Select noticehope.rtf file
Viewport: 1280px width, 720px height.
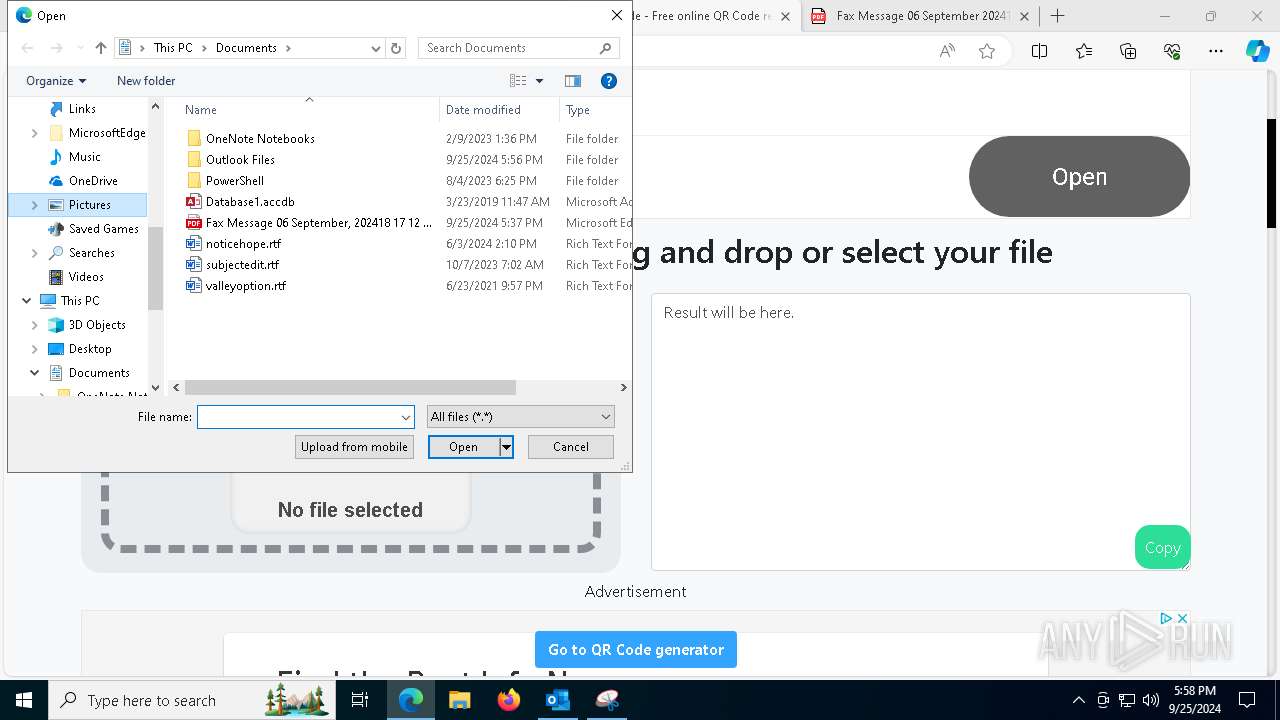[243, 244]
